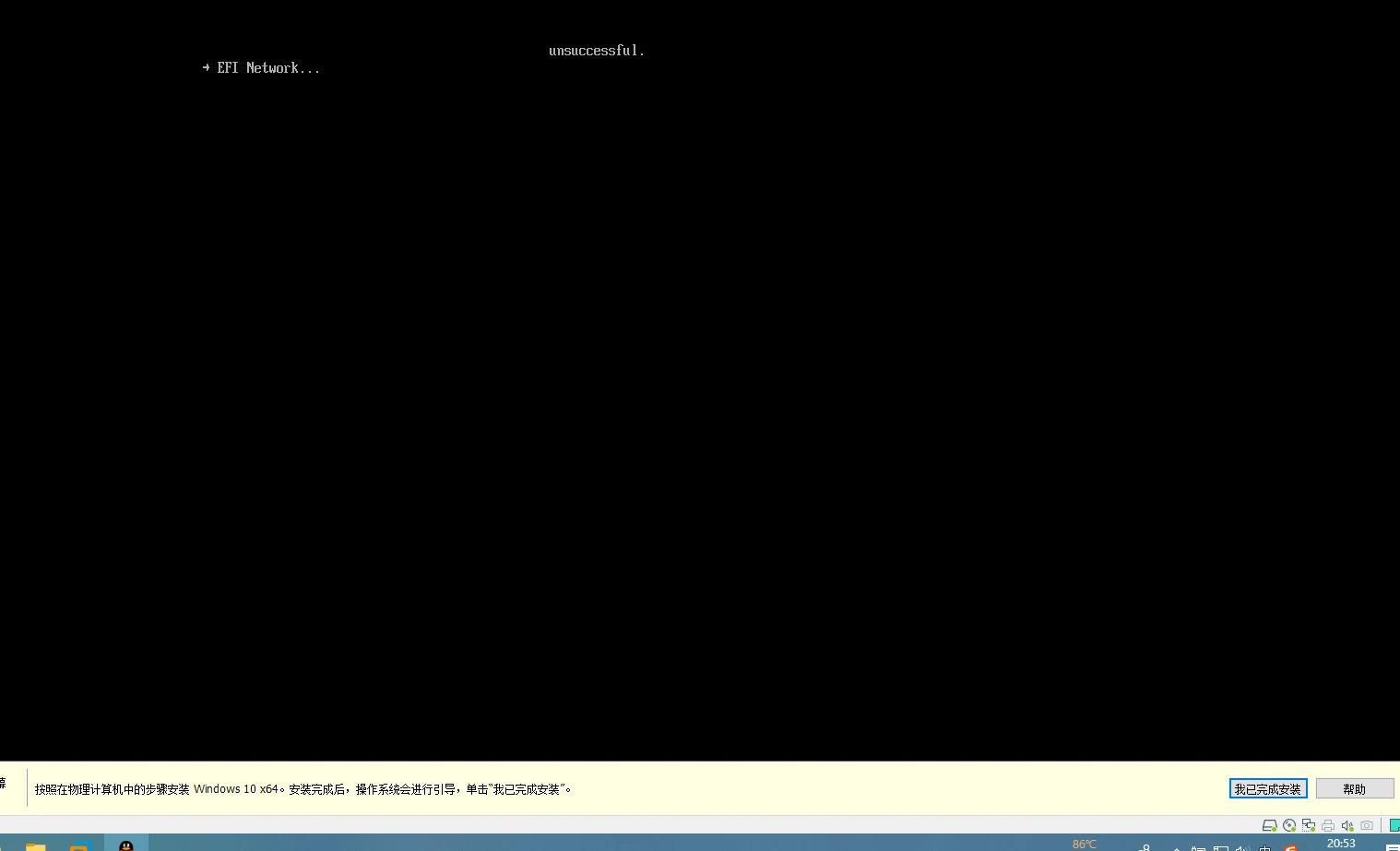Open the network adapter status icon
This screenshot has height=851, width=1400.
tap(1309, 825)
